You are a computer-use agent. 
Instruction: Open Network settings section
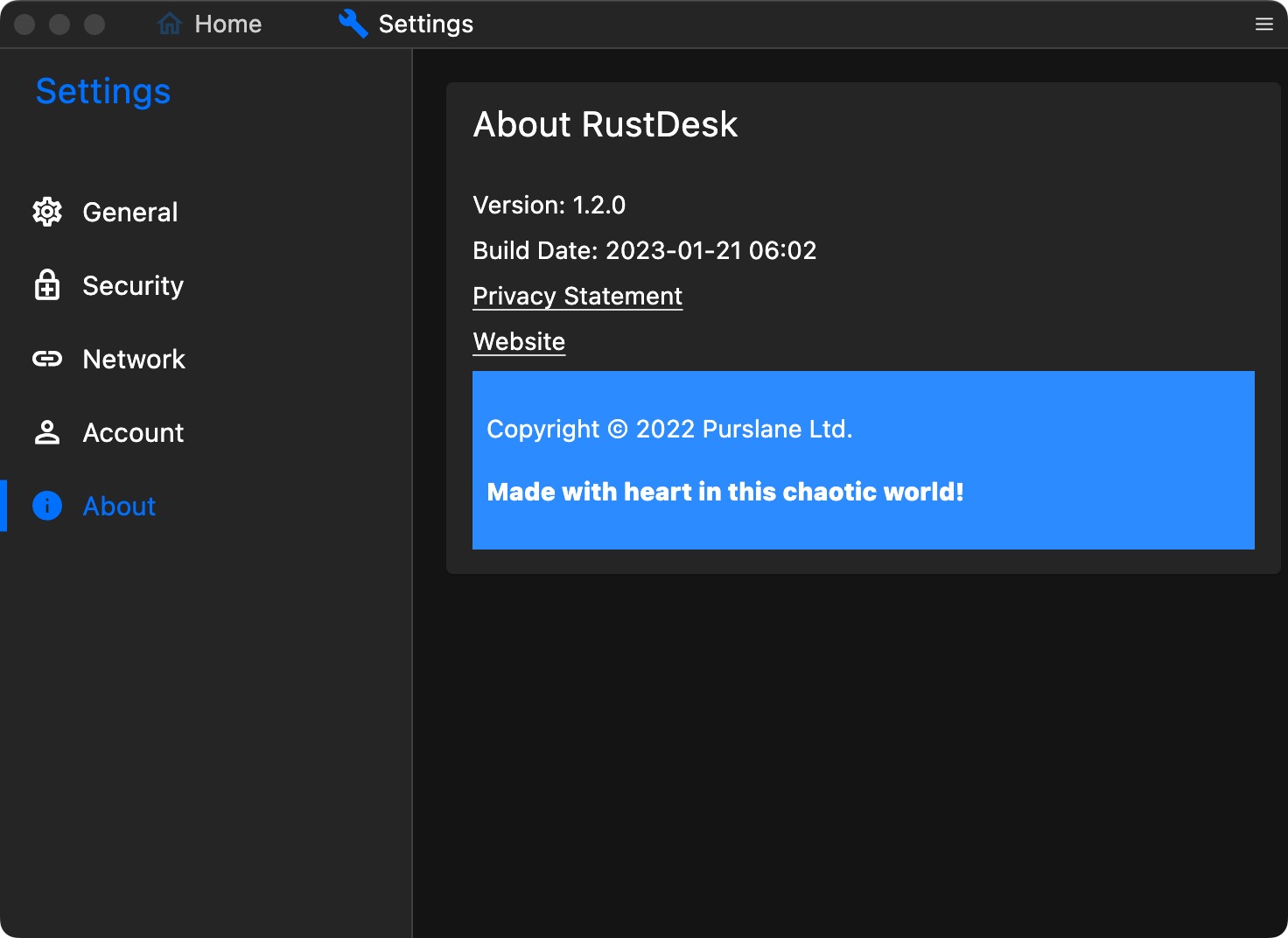[133, 359]
